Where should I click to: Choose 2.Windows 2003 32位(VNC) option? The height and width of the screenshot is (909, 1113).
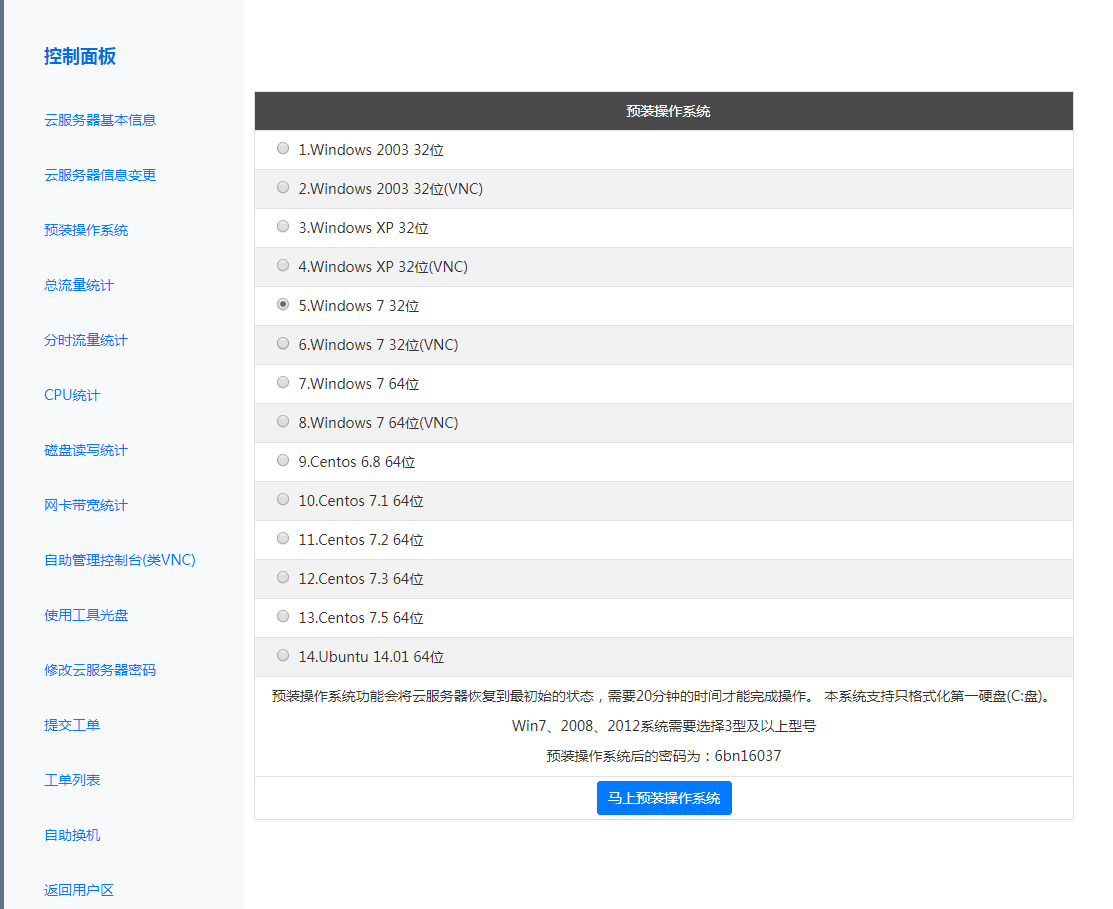pos(283,188)
